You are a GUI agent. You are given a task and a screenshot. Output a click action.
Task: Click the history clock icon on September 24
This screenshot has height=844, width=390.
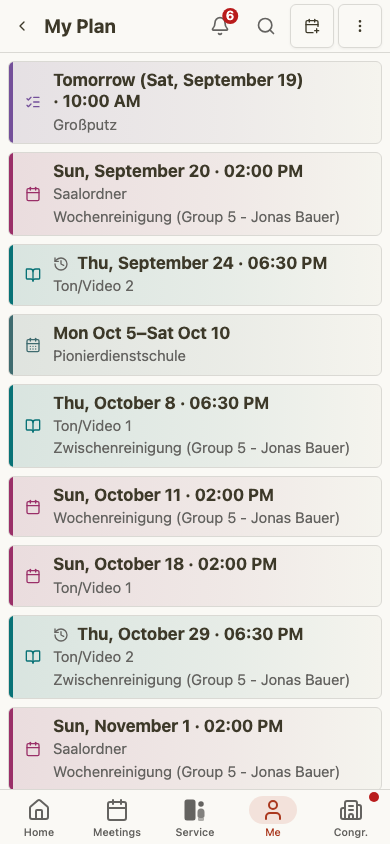[x=61, y=263]
